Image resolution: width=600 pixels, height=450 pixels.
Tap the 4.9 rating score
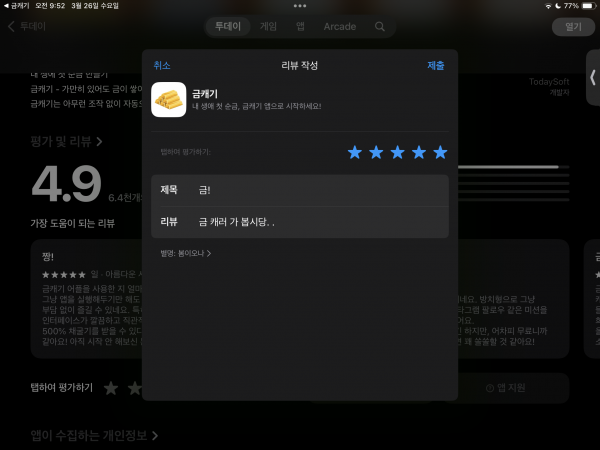click(67, 184)
